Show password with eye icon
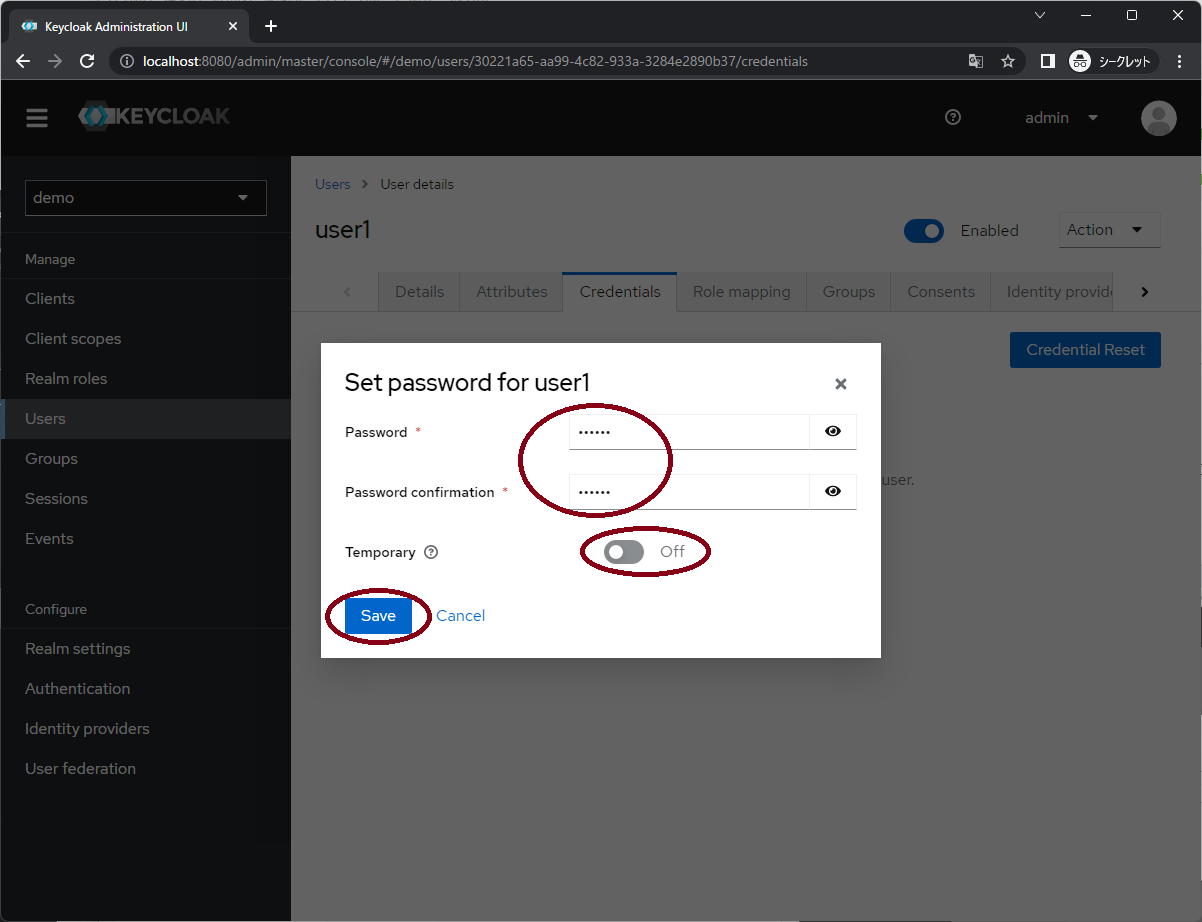The image size is (1202, 922). click(833, 432)
